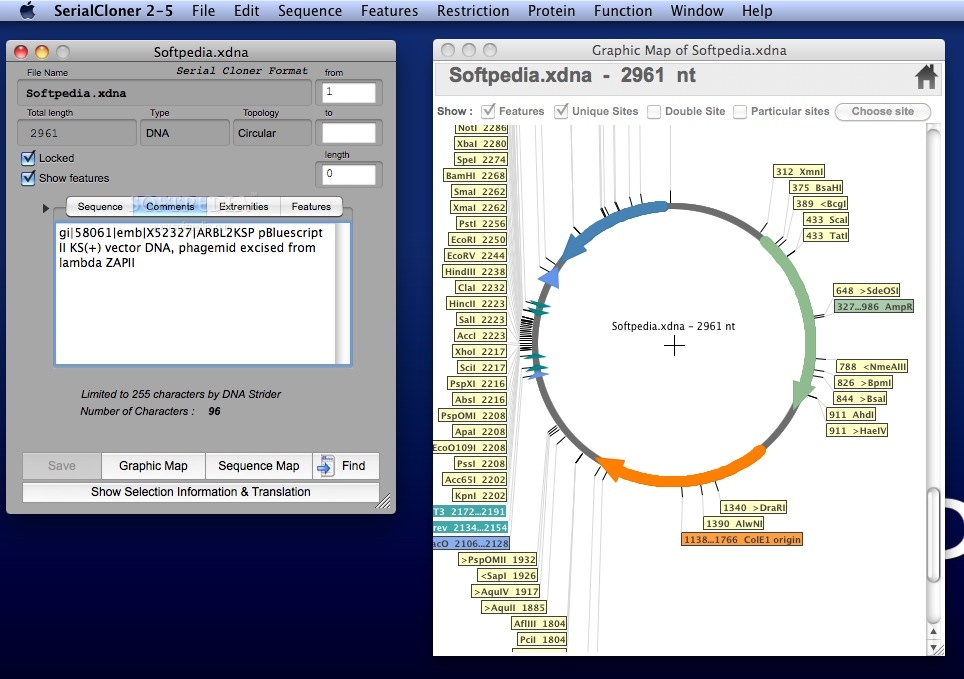
Task: Enable the Double Site checkbox
Action: pyautogui.click(x=654, y=111)
